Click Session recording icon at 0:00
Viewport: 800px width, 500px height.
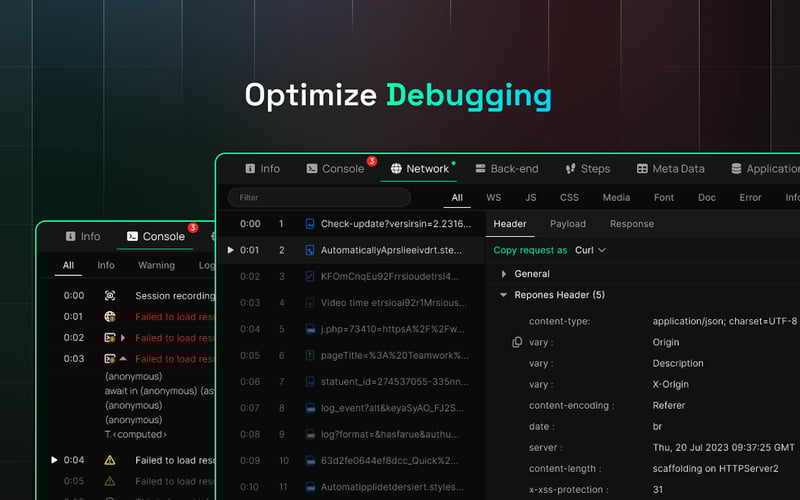pyautogui.click(x=110, y=295)
